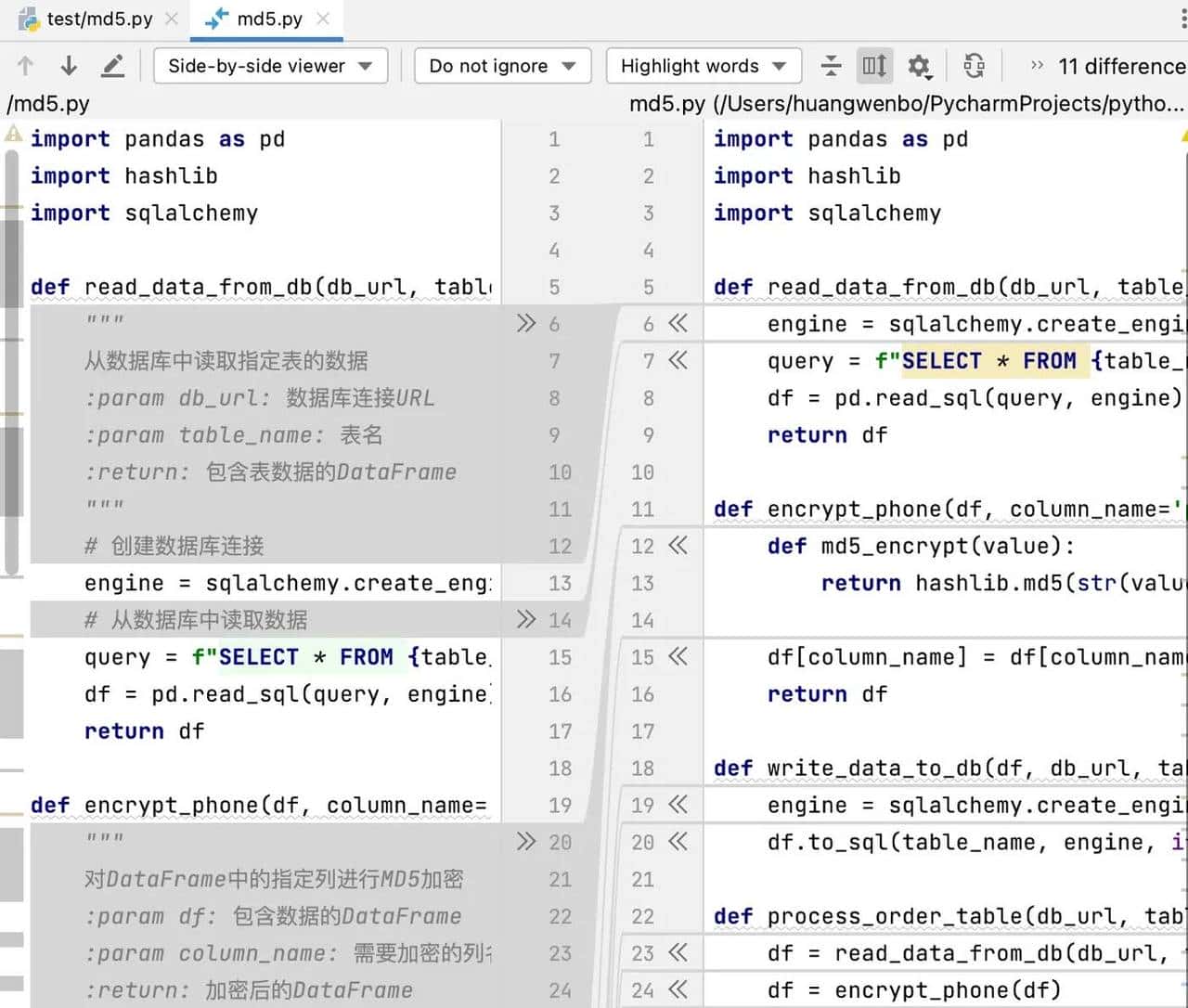Open diff settings gear icon
Viewport: 1188px width, 1008px height.
coord(918,66)
